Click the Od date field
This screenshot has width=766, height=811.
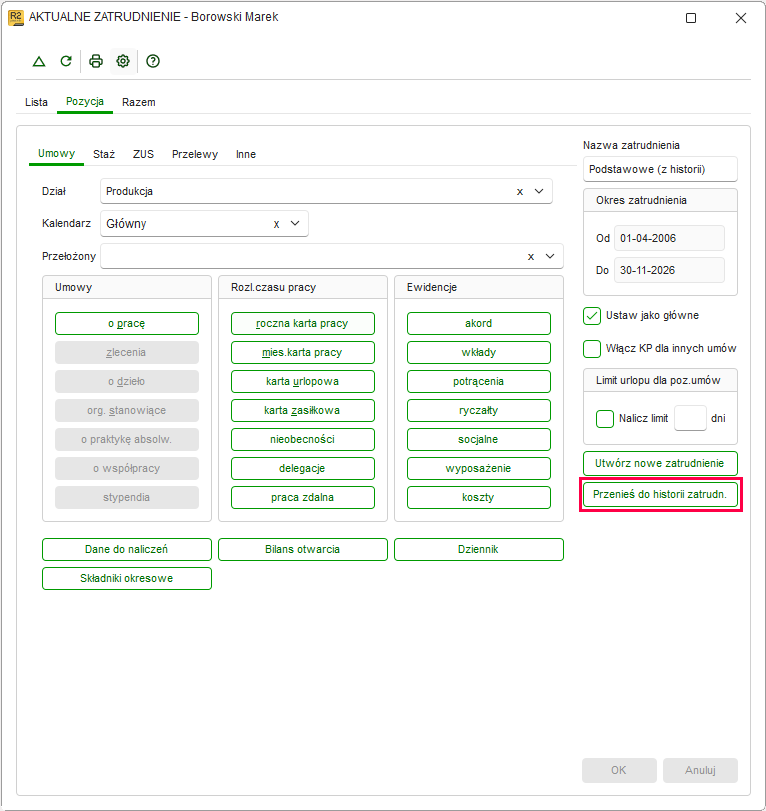669,238
